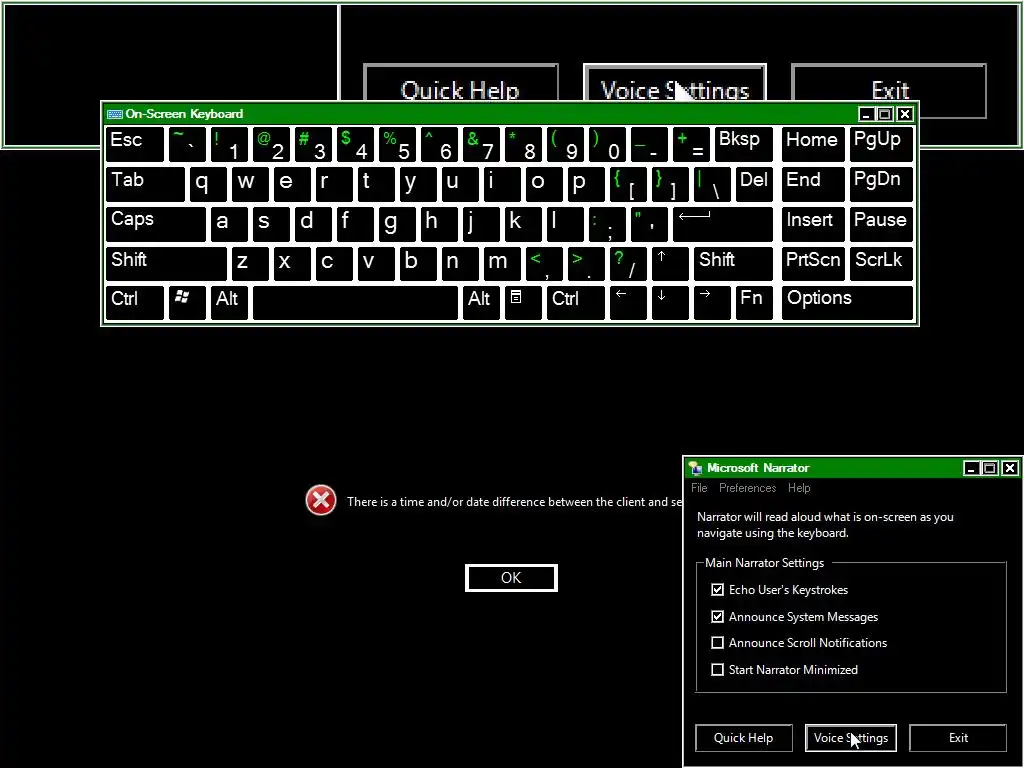
Task: Minimize the On-Screen Keyboard window
Action: (x=866, y=114)
